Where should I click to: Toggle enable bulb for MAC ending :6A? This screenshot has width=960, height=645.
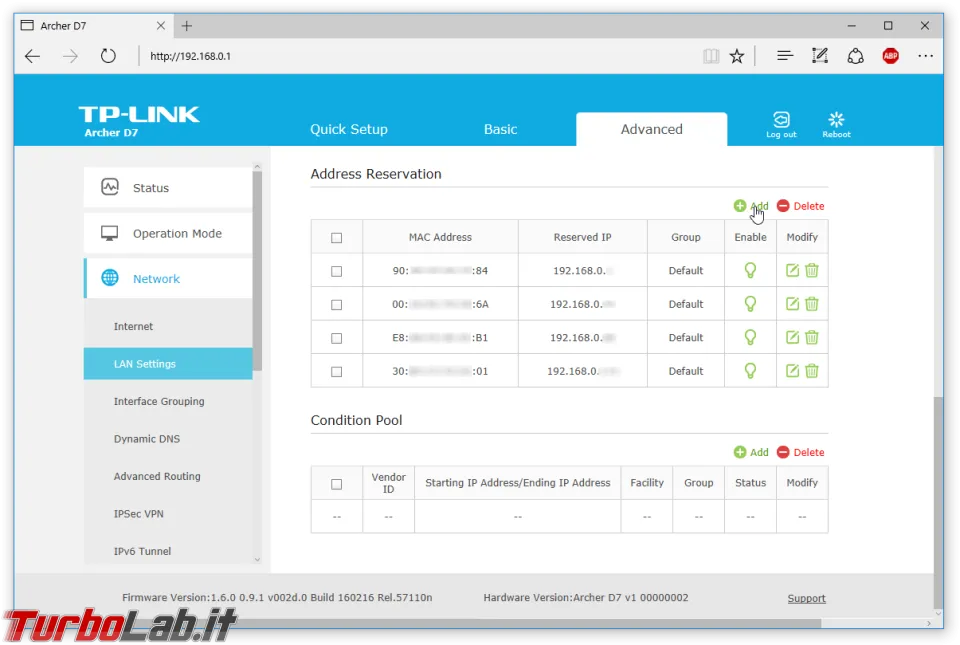(x=750, y=304)
